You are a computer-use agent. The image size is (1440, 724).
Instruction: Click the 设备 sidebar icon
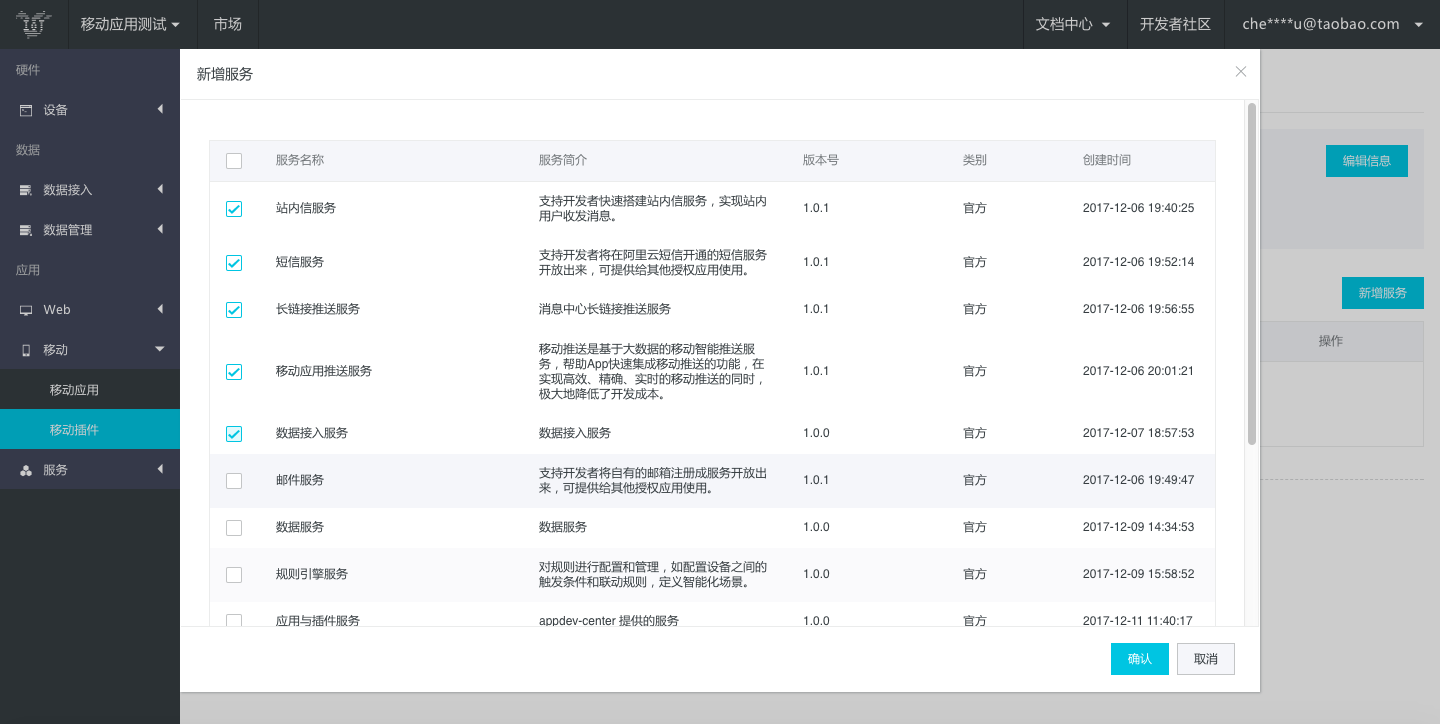click(x=26, y=110)
